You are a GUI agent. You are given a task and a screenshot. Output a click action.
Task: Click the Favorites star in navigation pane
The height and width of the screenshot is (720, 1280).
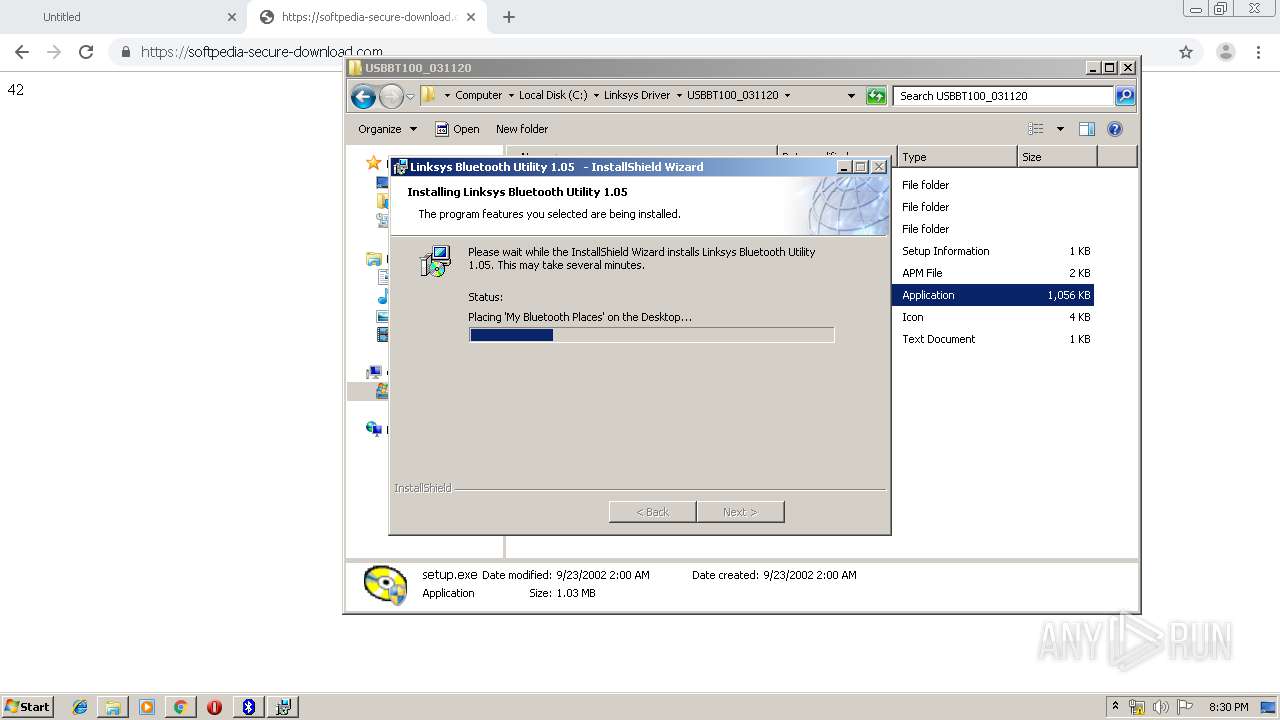(x=373, y=163)
